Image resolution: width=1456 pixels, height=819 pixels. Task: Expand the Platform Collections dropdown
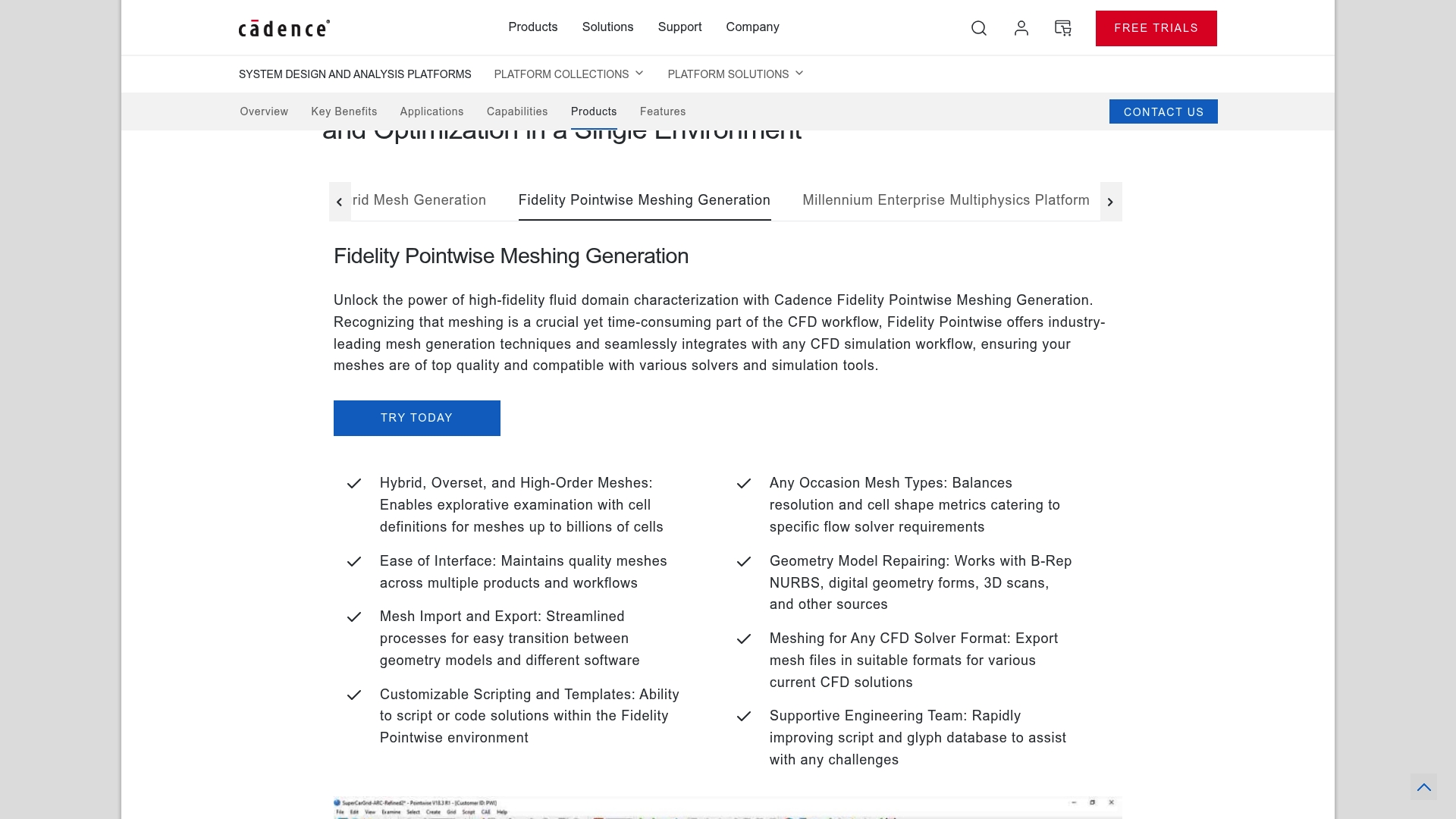[x=569, y=74]
